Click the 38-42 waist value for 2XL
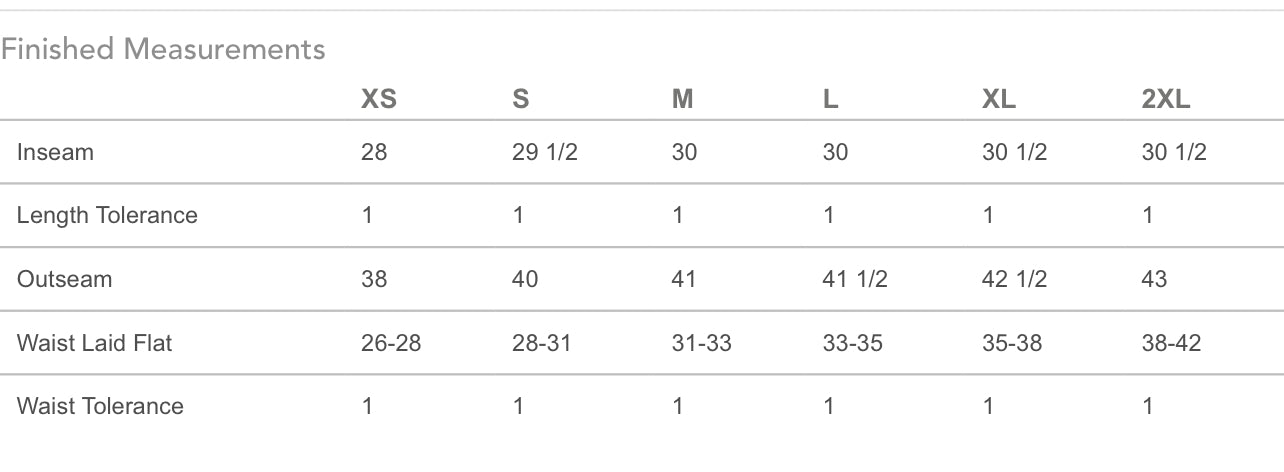1284x472 pixels. 1171,343
